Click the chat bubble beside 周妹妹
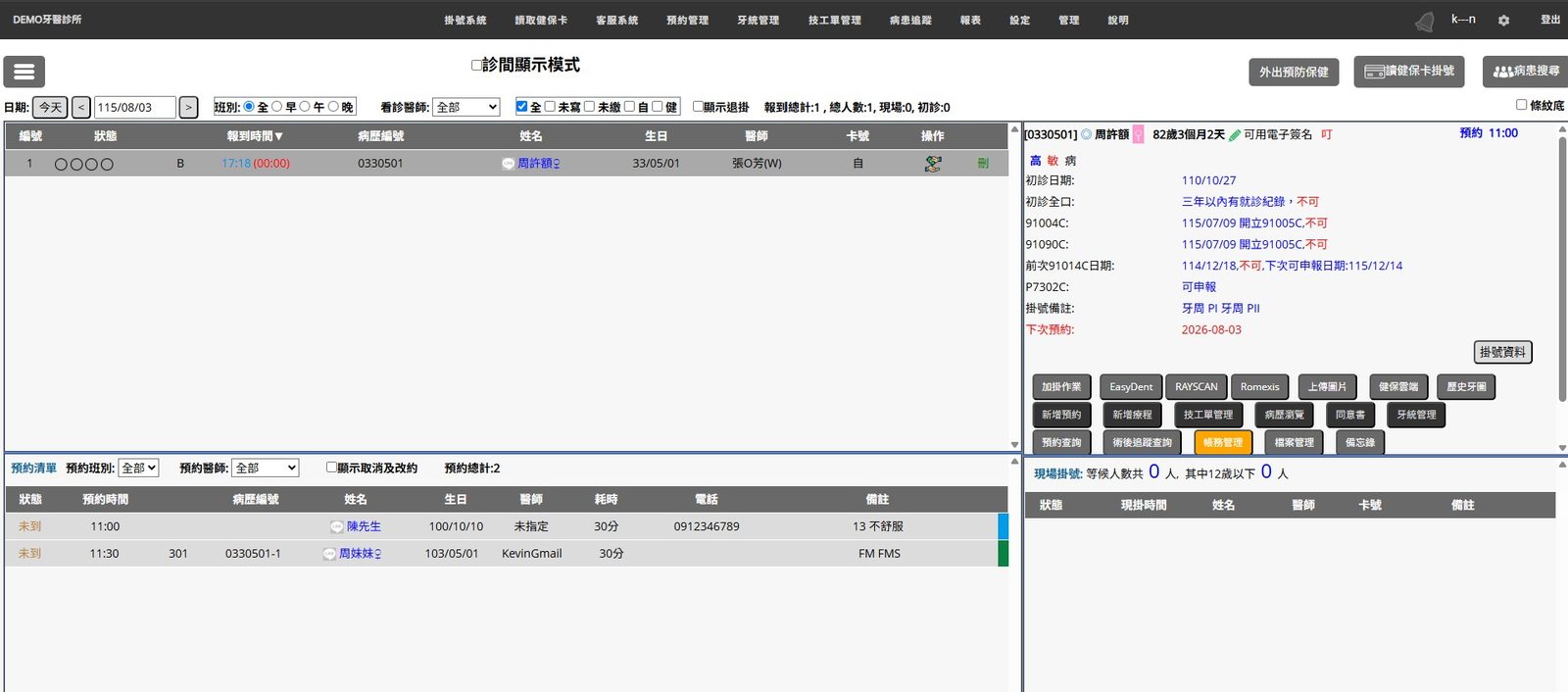1568x692 pixels. 329,554
